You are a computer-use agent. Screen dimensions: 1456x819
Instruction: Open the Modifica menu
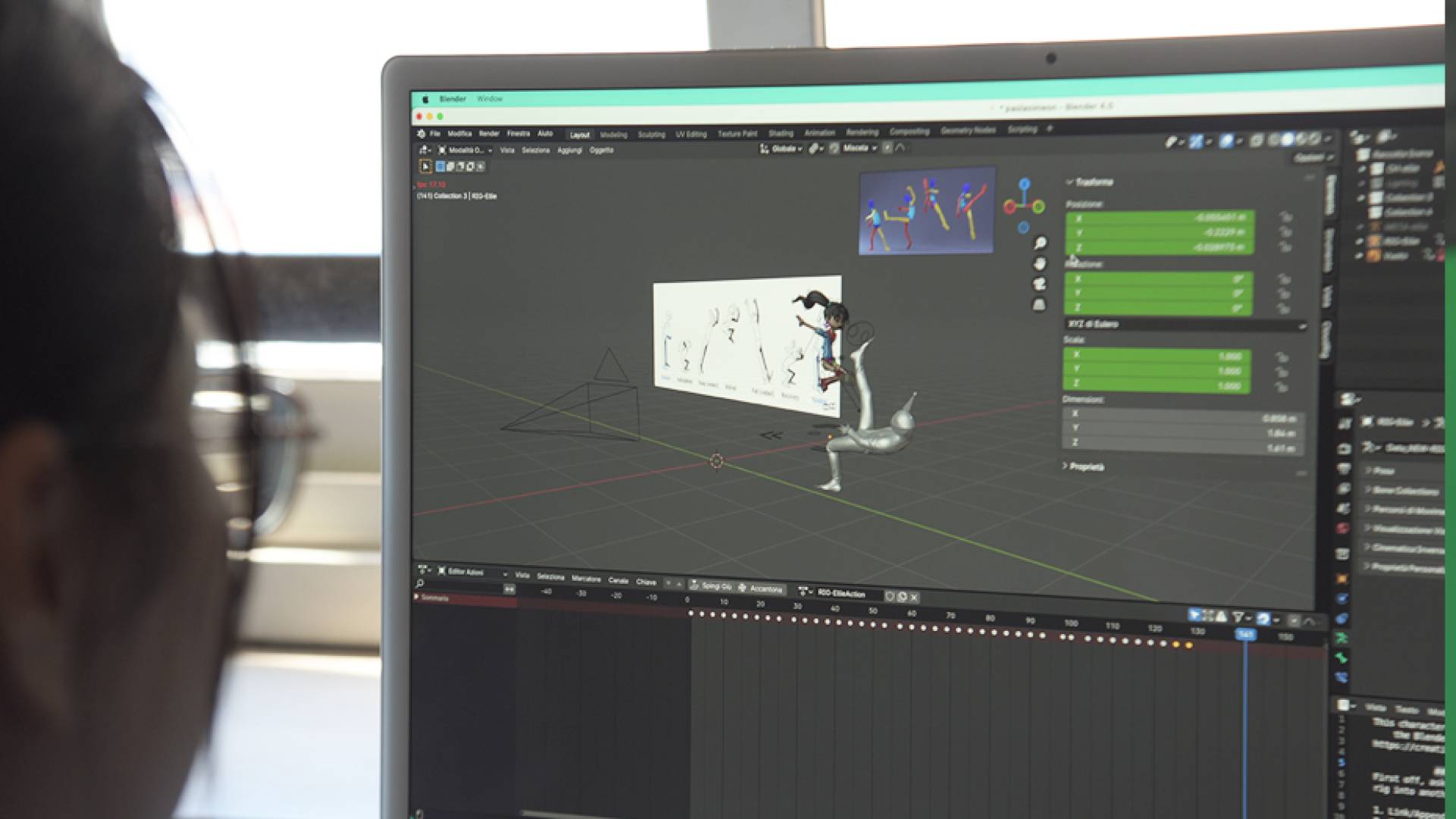click(460, 133)
